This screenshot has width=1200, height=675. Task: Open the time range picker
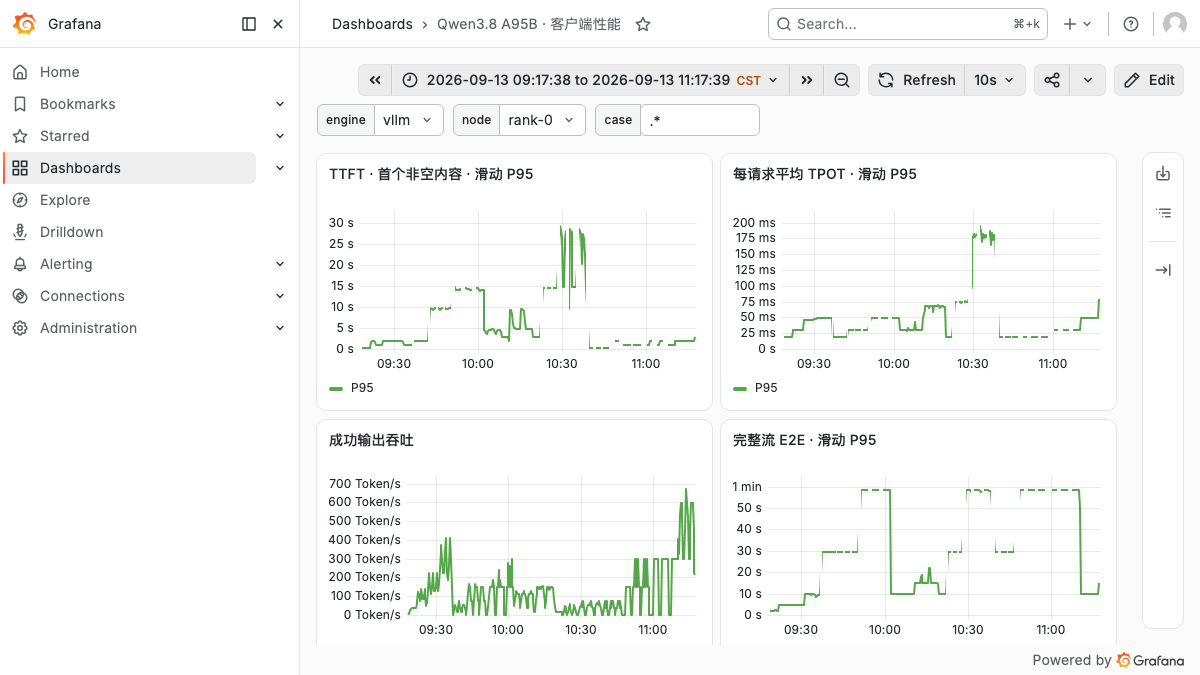pos(590,80)
